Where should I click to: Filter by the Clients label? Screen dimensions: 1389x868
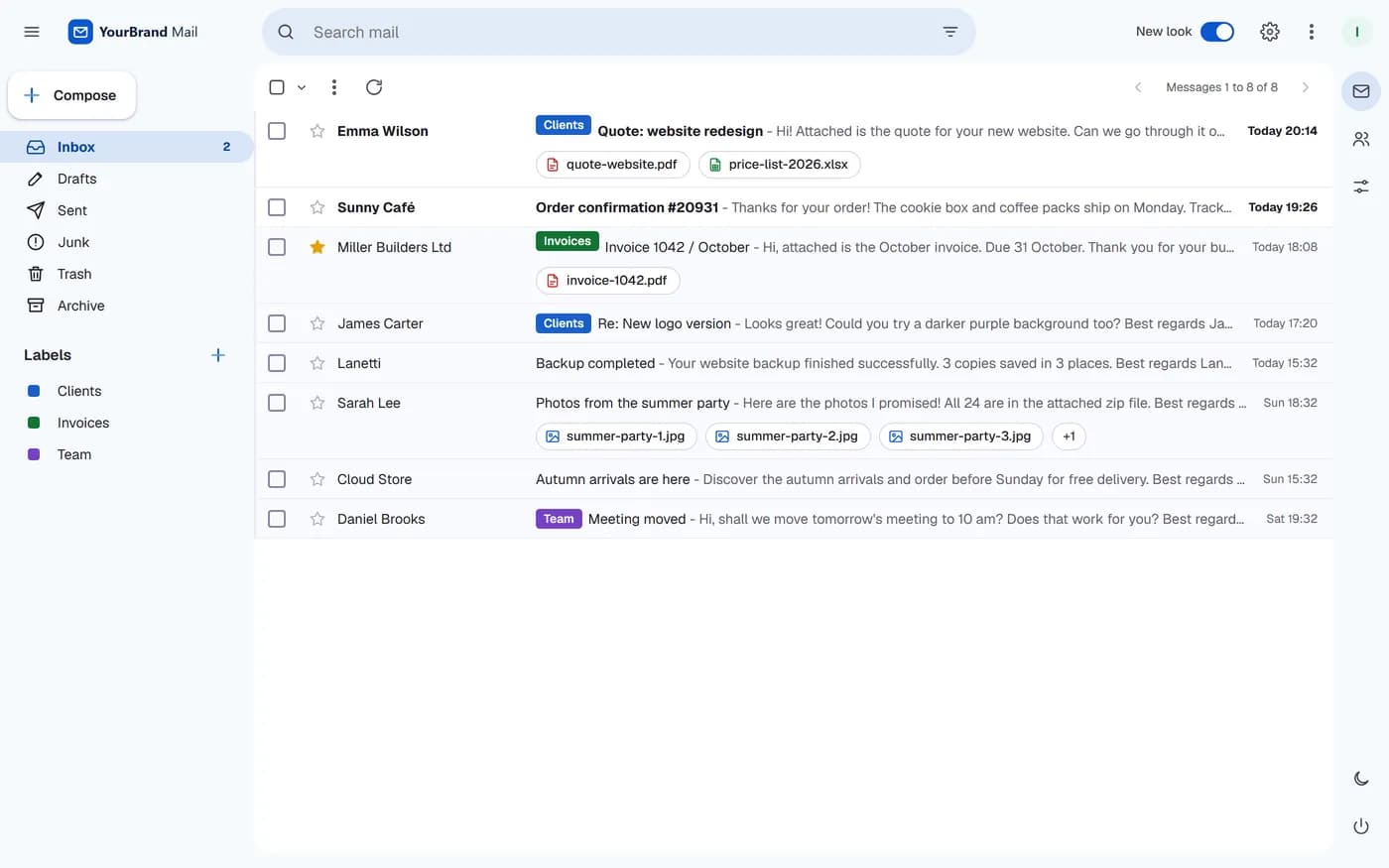[x=79, y=391]
